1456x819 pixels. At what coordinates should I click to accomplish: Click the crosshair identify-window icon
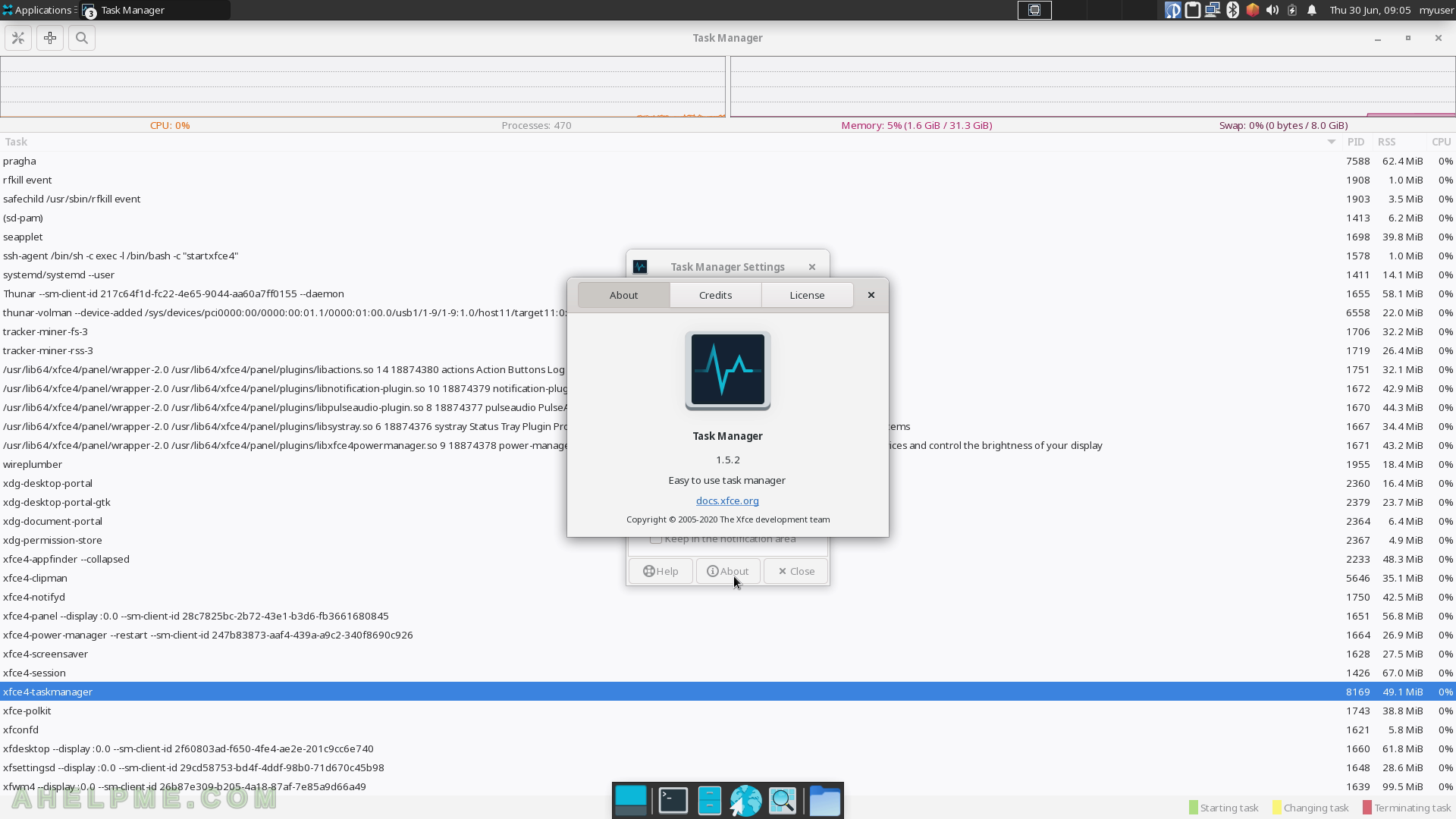click(x=50, y=38)
